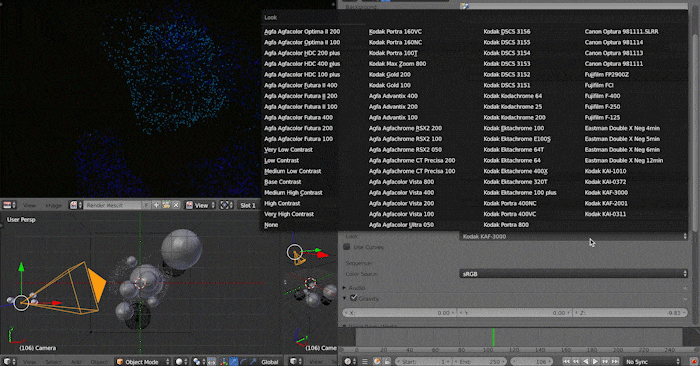Click the play animation forward button
The image size is (700, 366).
click(596, 362)
